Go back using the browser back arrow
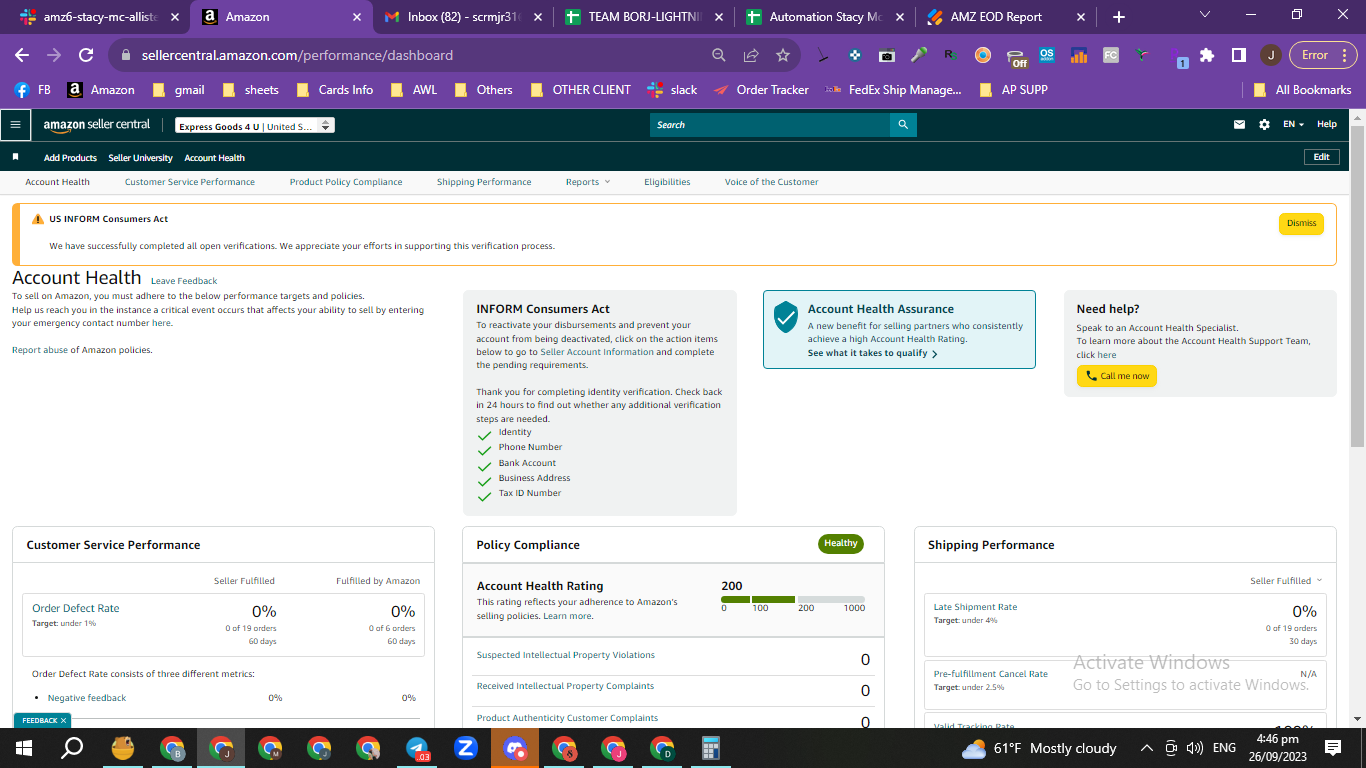 [22, 55]
